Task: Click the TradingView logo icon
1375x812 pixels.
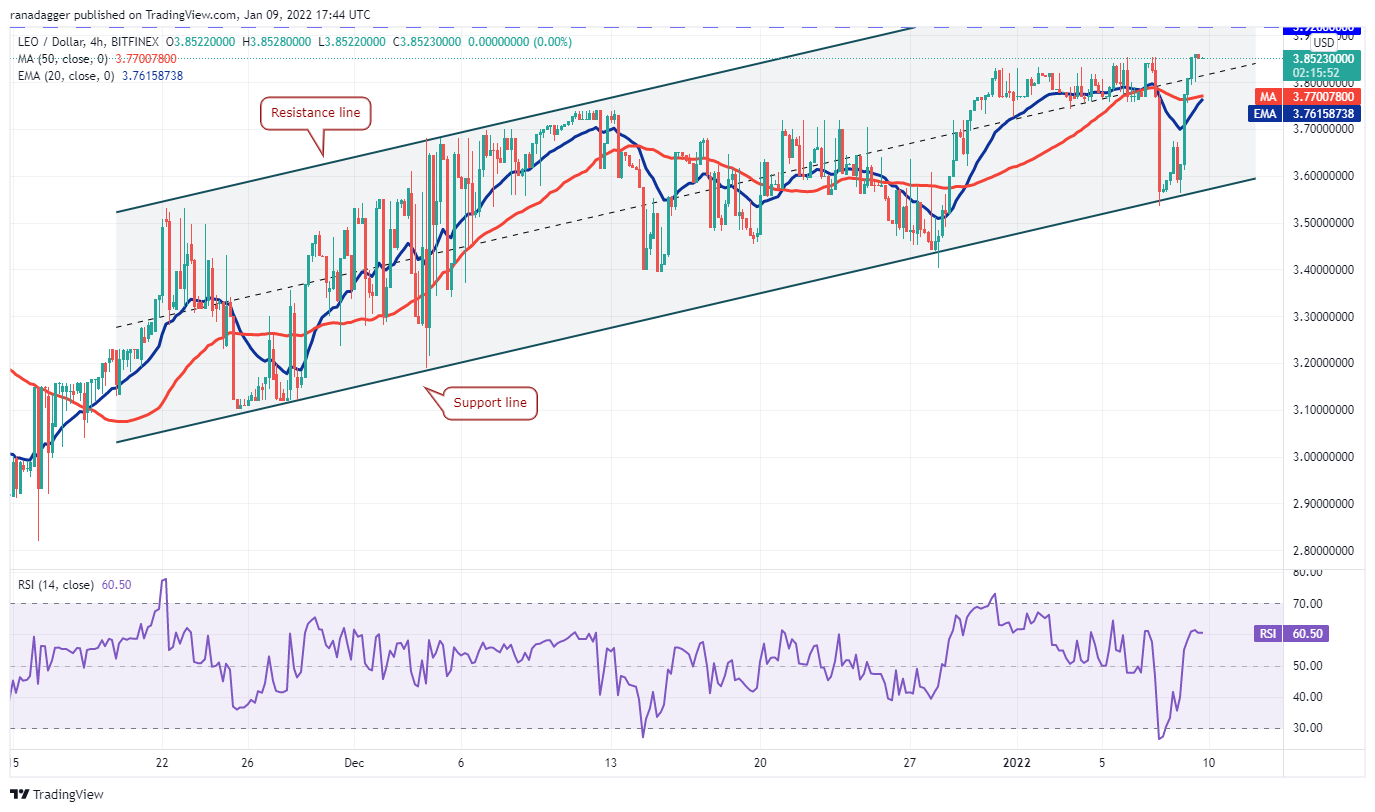Action: click(21, 794)
